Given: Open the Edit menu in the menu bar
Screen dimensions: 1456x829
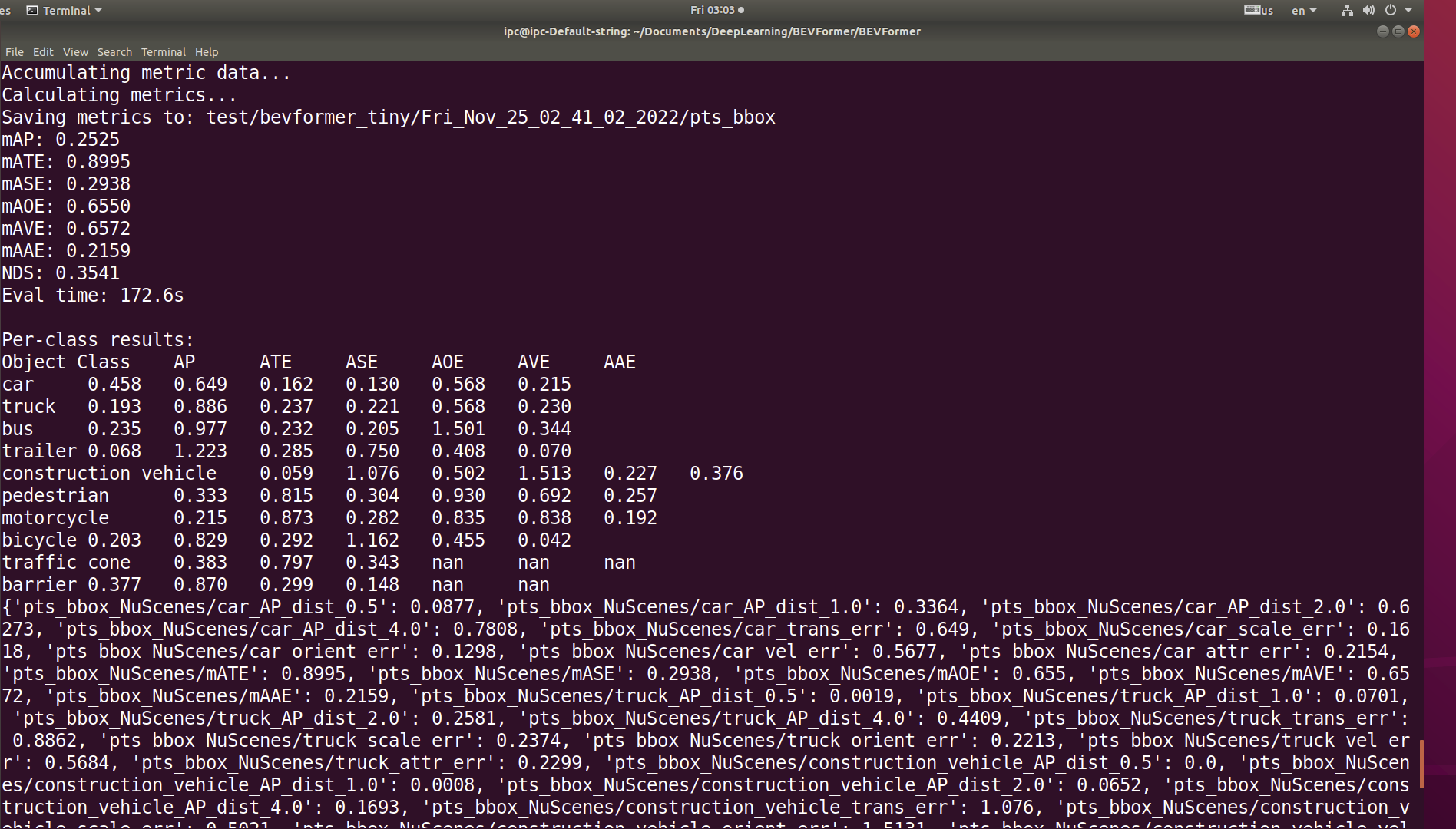Looking at the screenshot, I should (x=43, y=51).
